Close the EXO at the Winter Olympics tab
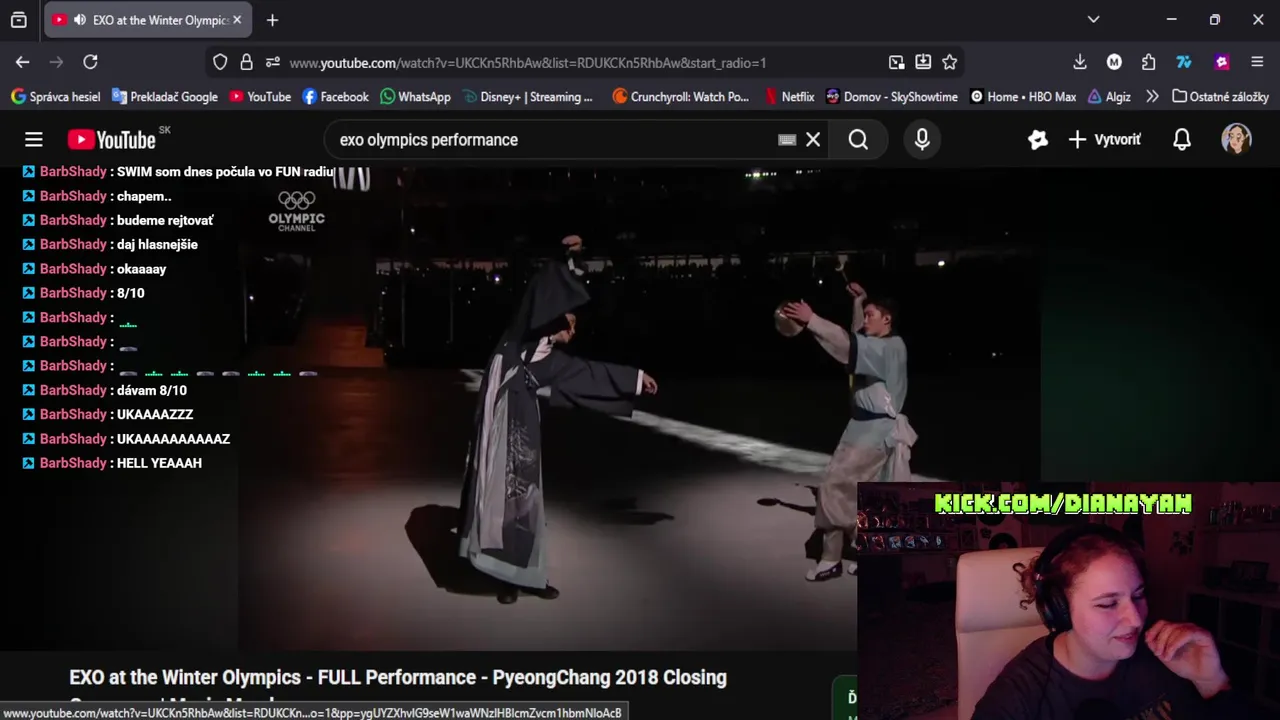This screenshot has height=720, width=1280. (x=237, y=20)
